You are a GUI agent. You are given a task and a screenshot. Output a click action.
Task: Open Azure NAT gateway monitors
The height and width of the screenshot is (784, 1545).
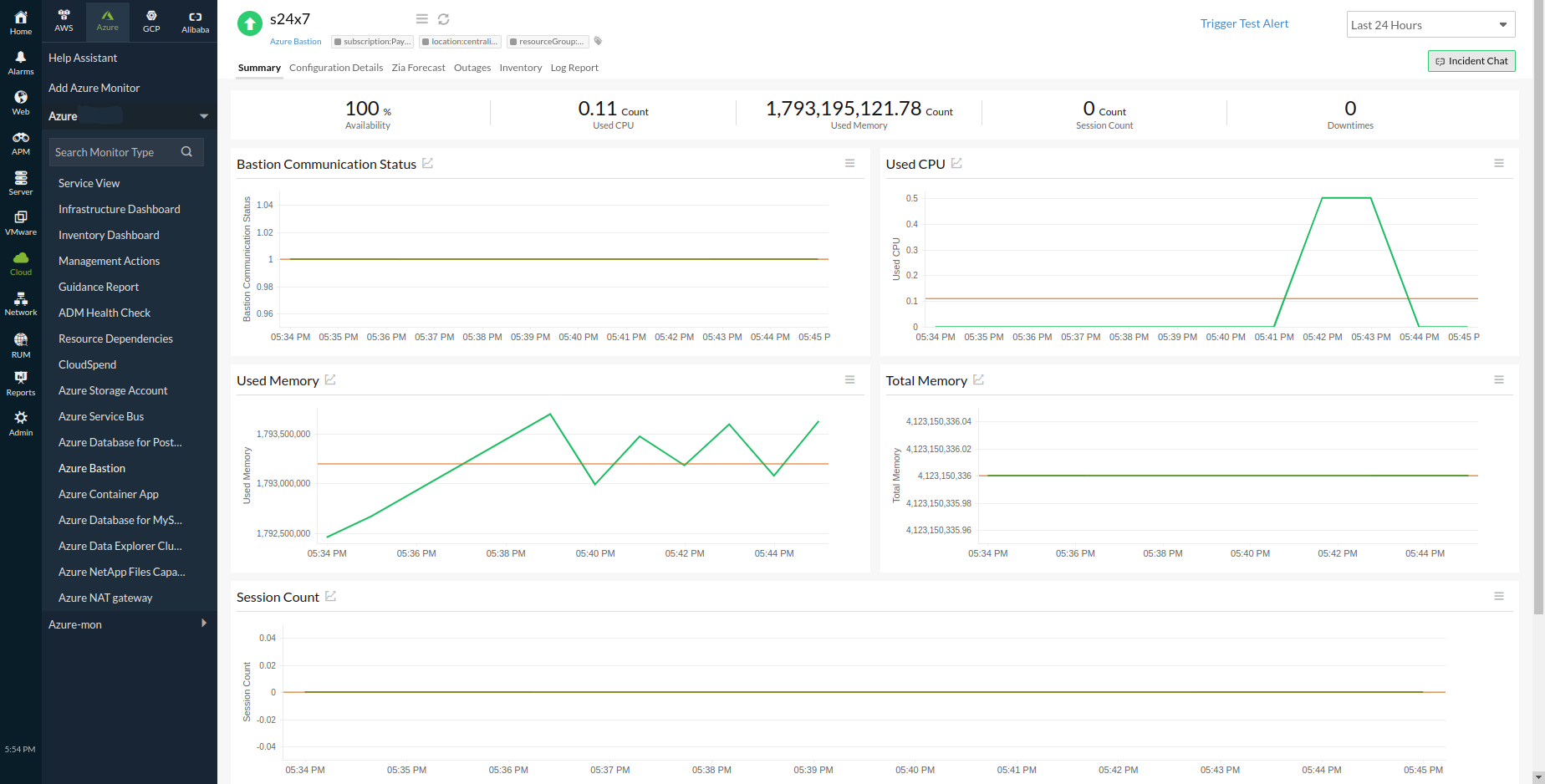tap(105, 598)
